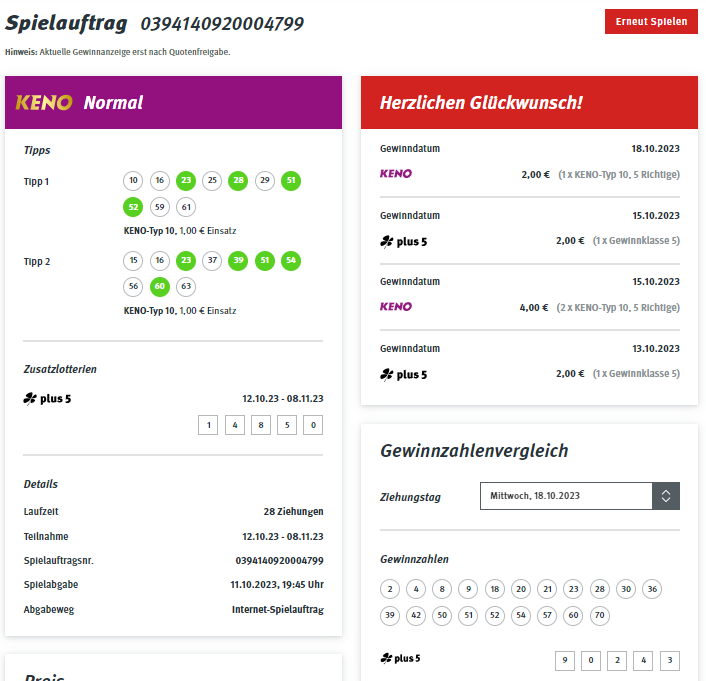Select number 63 in Tipp 2
The width and height of the screenshot is (706, 681).
click(186, 286)
